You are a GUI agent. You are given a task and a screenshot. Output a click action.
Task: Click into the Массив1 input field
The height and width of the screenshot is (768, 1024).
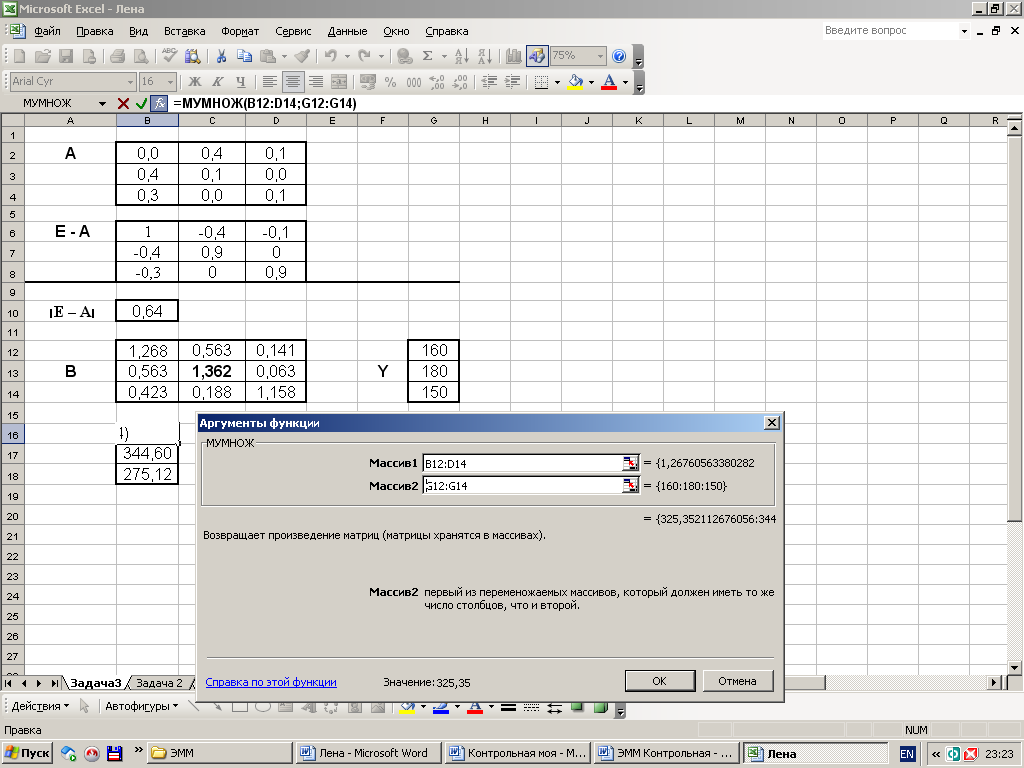click(x=520, y=463)
